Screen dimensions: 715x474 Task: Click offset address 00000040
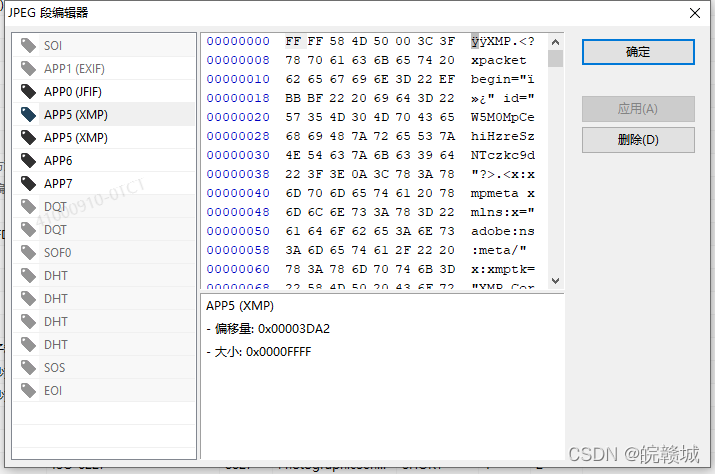238,193
